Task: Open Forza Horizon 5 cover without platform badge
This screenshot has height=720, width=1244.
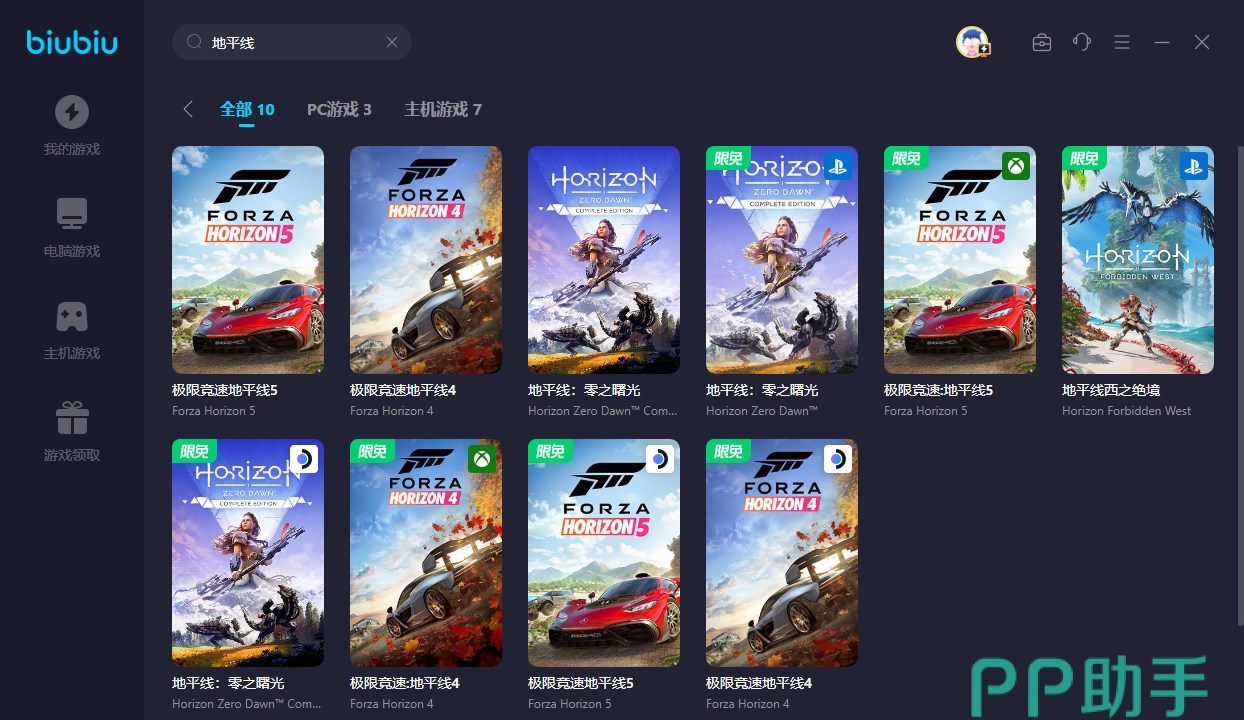Action: point(248,260)
